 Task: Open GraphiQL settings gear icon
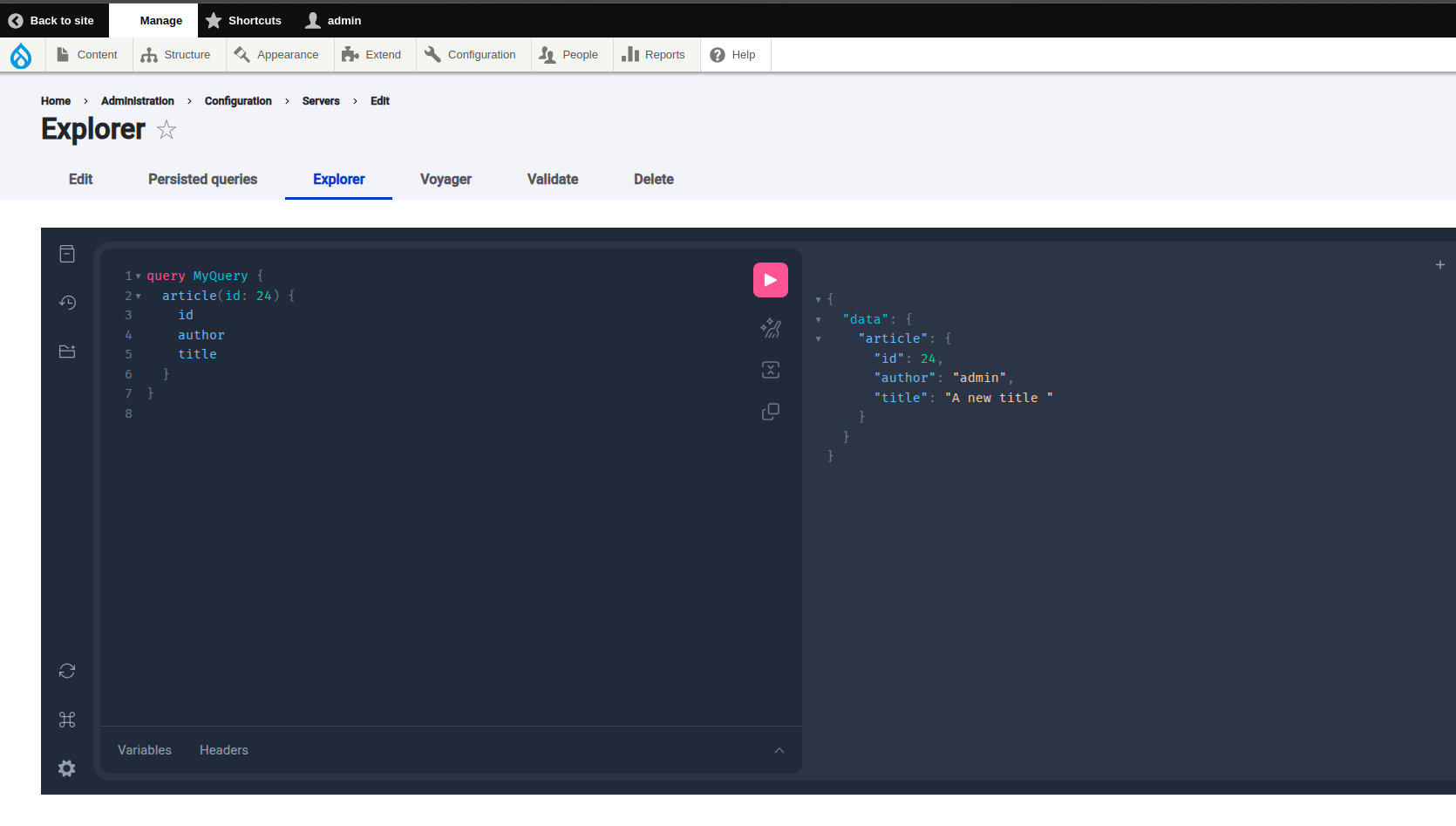[x=67, y=768]
